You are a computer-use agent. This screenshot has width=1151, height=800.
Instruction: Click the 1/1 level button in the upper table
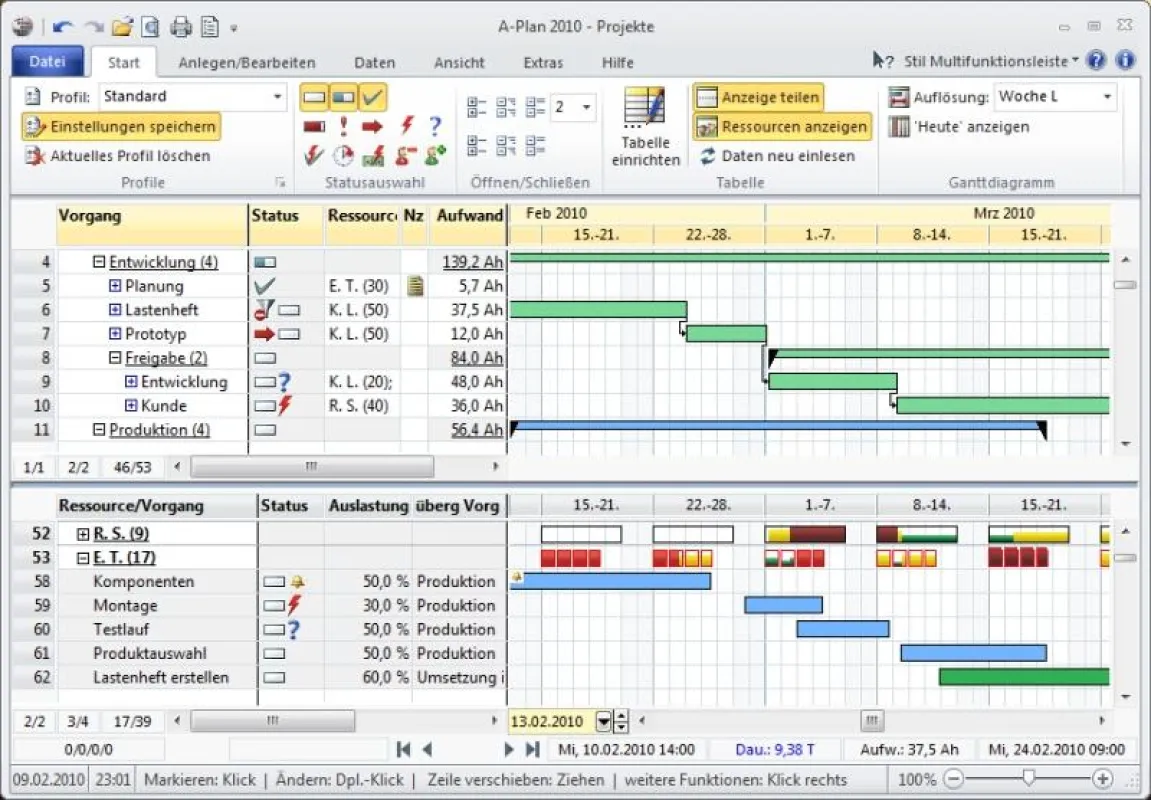[x=34, y=467]
